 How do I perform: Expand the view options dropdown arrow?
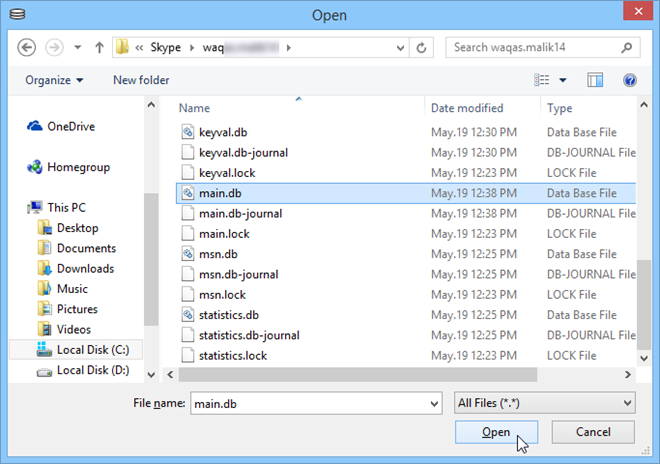point(563,80)
